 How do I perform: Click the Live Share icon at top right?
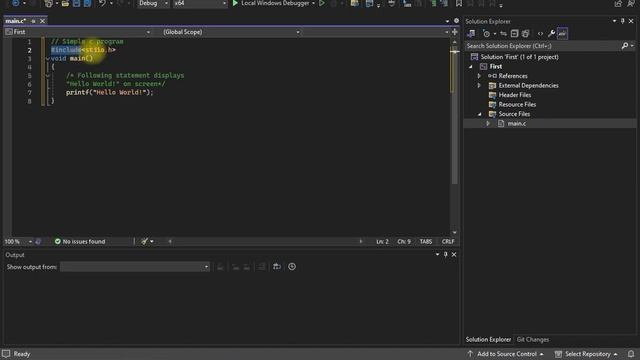point(618,3)
